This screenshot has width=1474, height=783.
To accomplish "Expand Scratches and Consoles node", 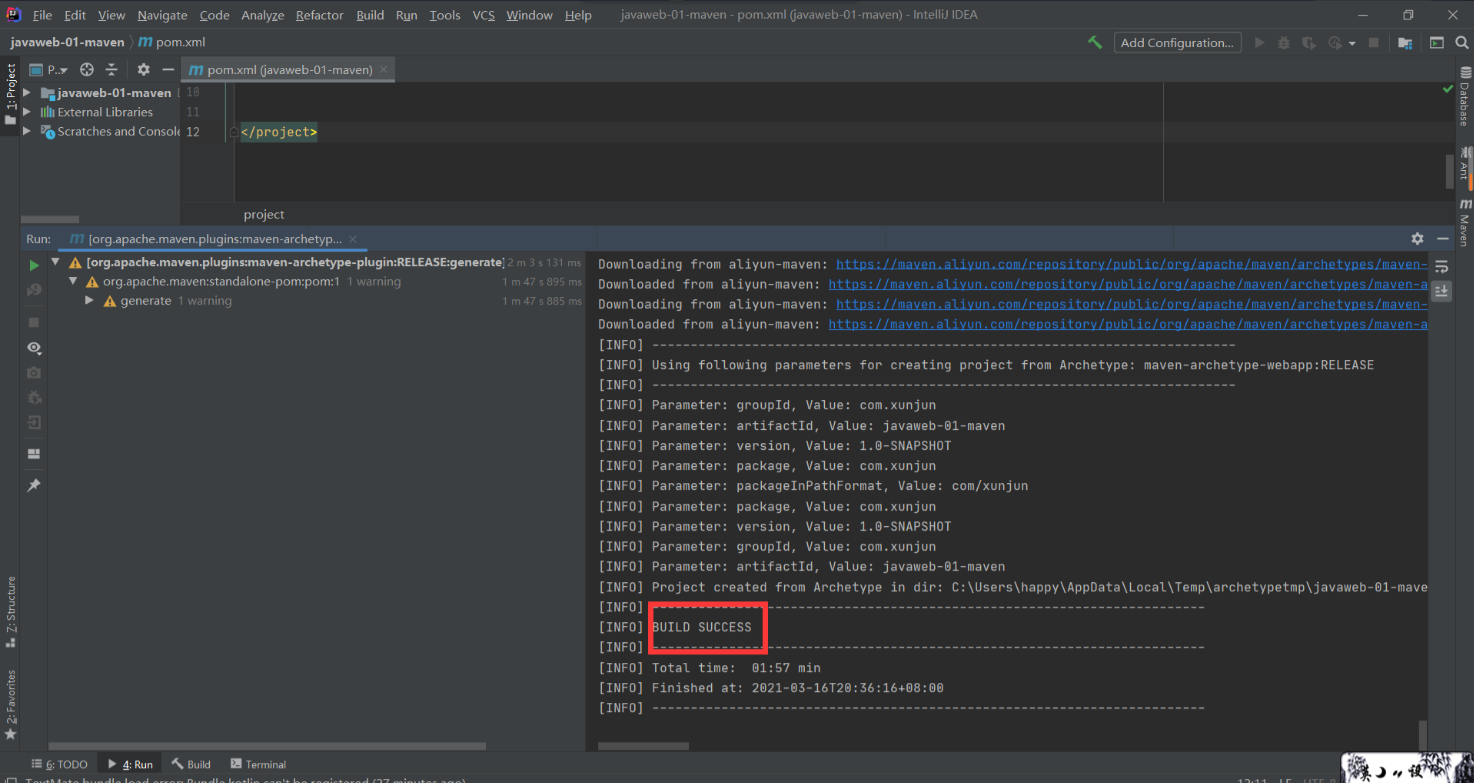I will click(27, 131).
